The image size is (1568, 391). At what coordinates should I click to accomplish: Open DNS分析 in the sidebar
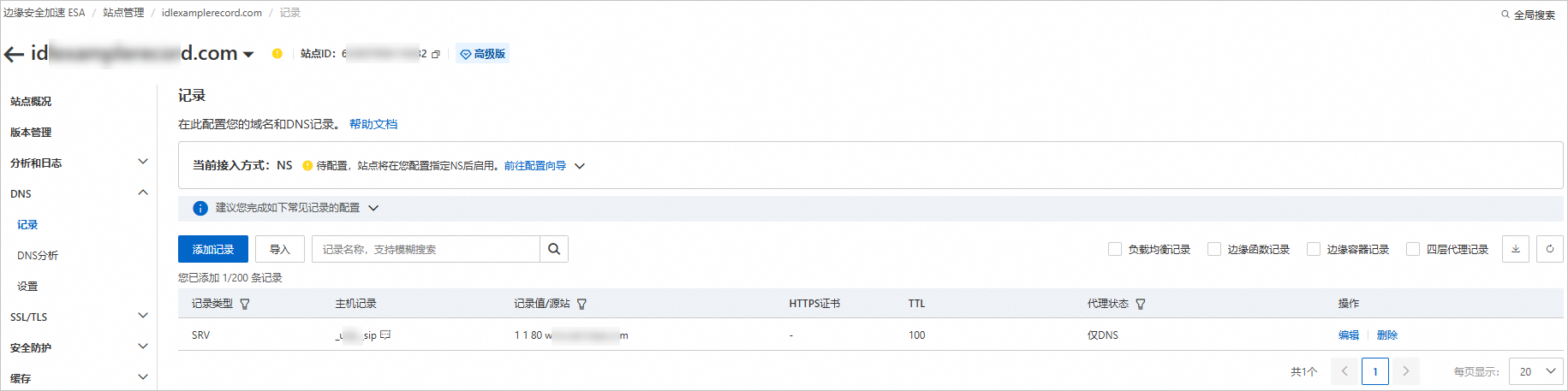click(38, 255)
